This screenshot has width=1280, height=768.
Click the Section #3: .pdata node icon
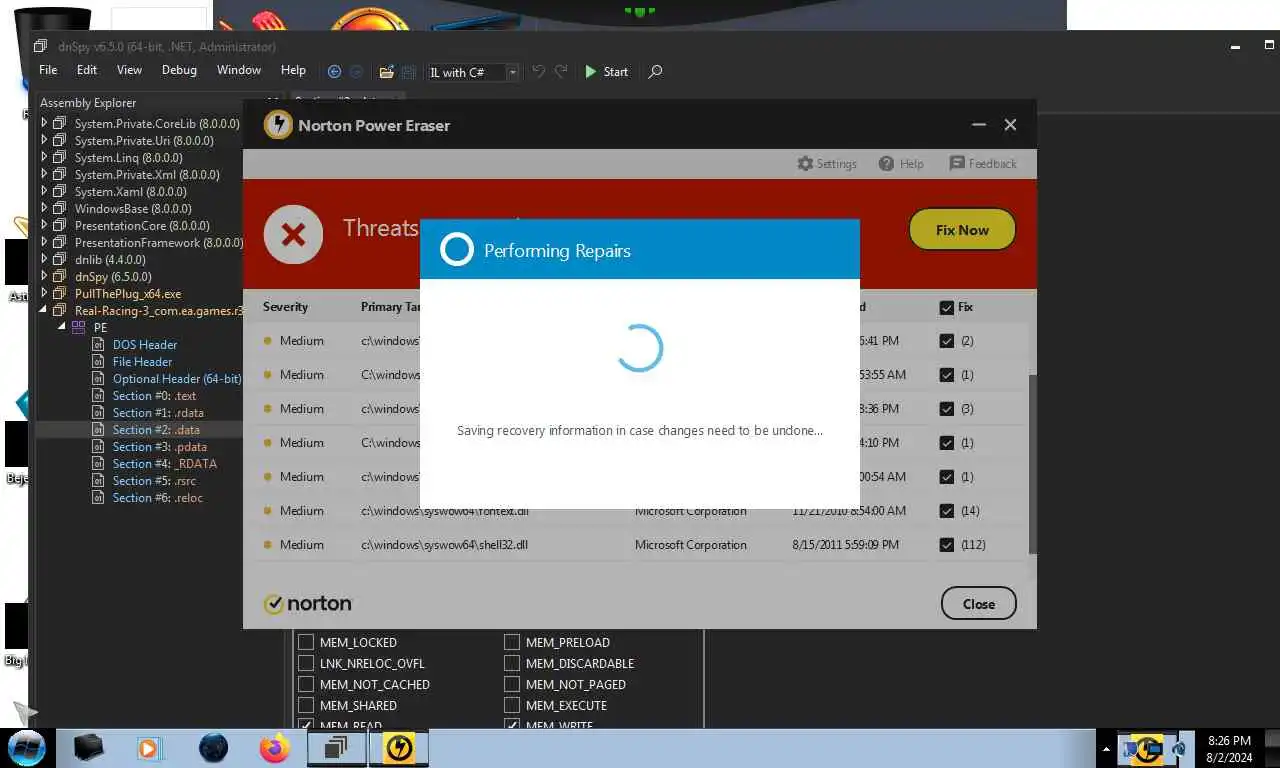tap(98, 446)
